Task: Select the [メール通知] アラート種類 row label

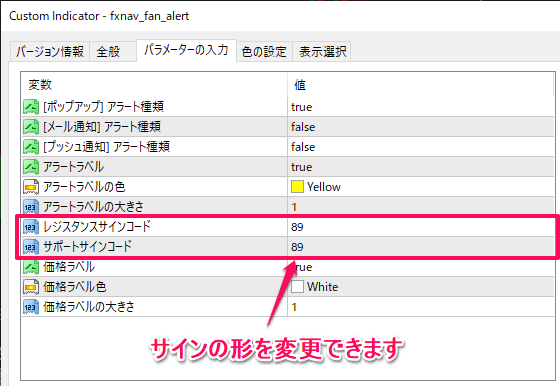Action: click(x=102, y=127)
